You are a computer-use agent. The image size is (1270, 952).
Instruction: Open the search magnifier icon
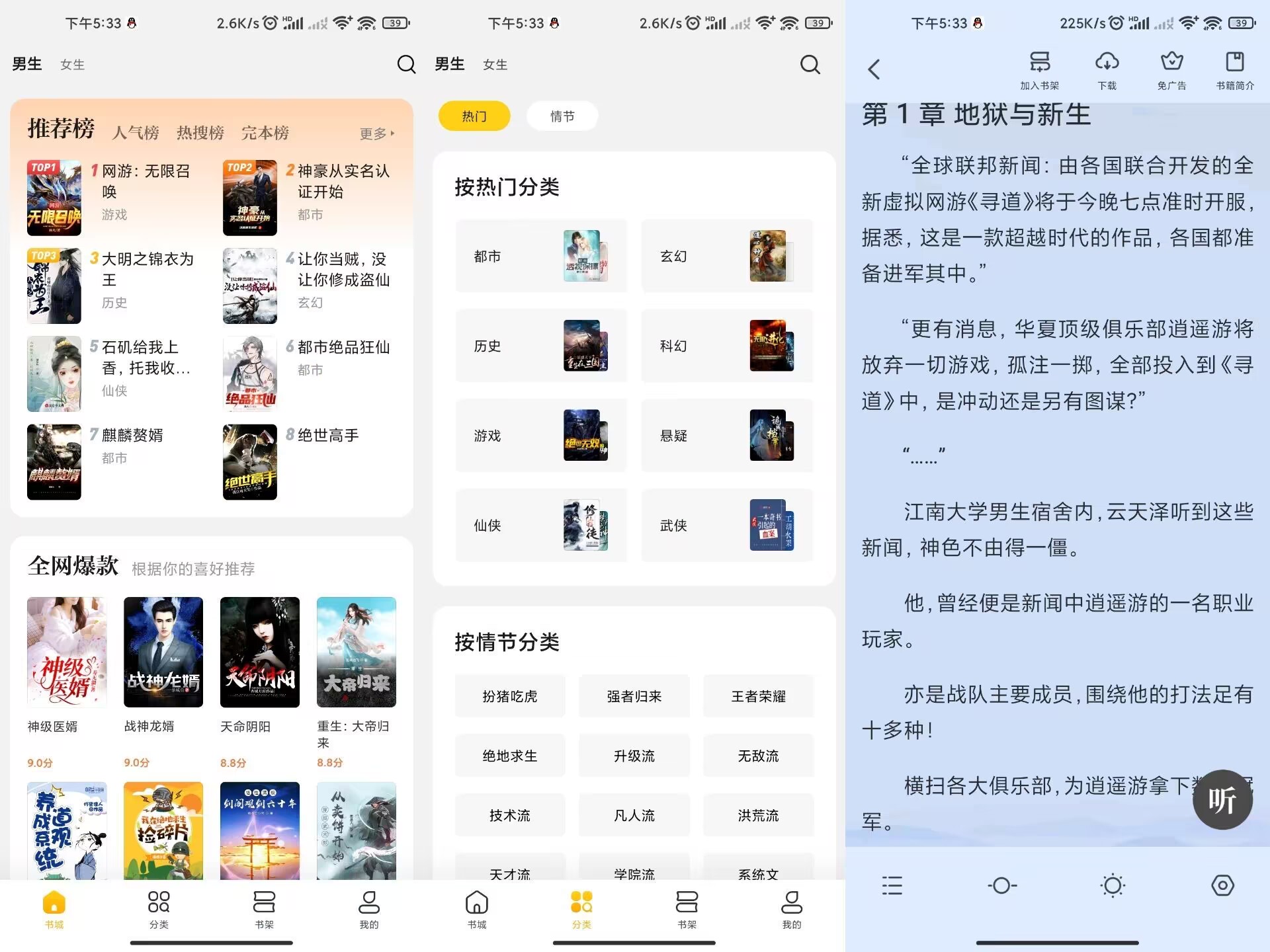406,65
